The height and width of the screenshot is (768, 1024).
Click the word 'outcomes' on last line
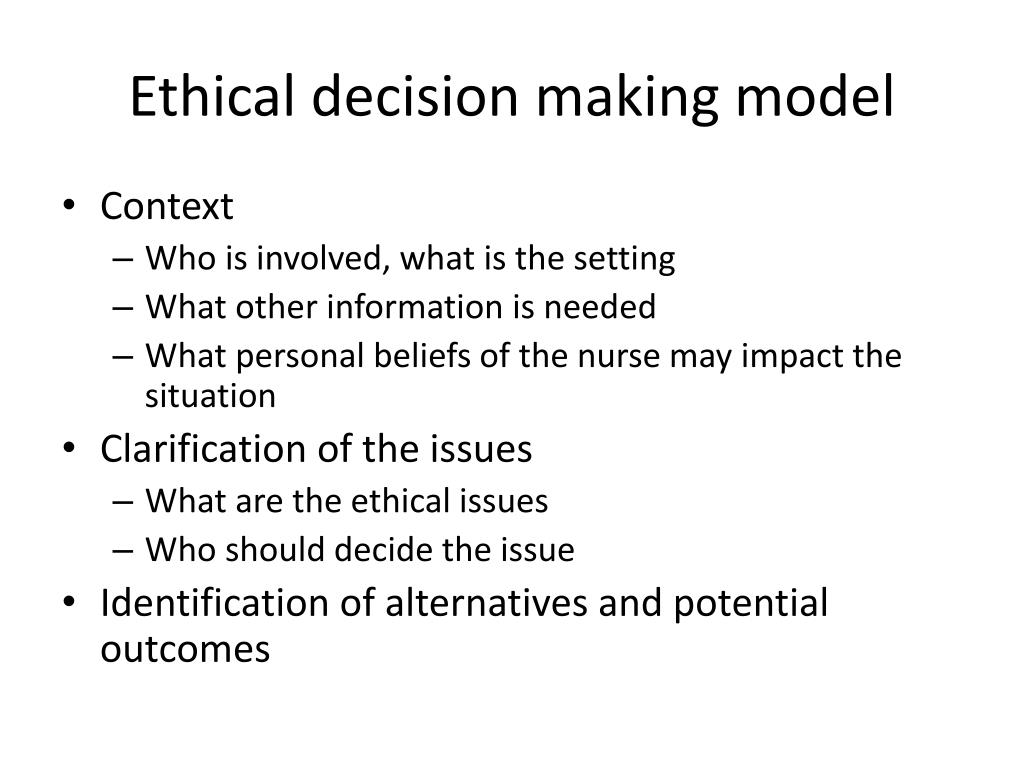tap(185, 649)
